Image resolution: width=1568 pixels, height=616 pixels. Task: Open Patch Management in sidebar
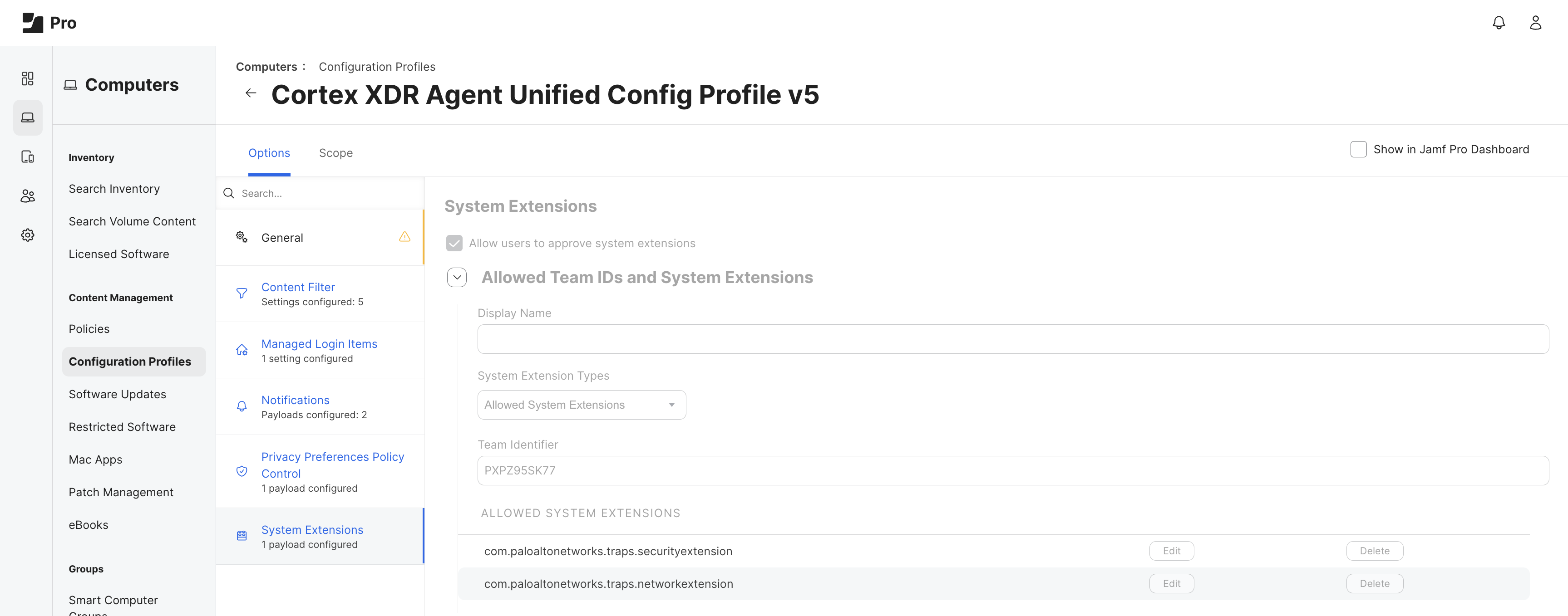pyautogui.click(x=121, y=493)
